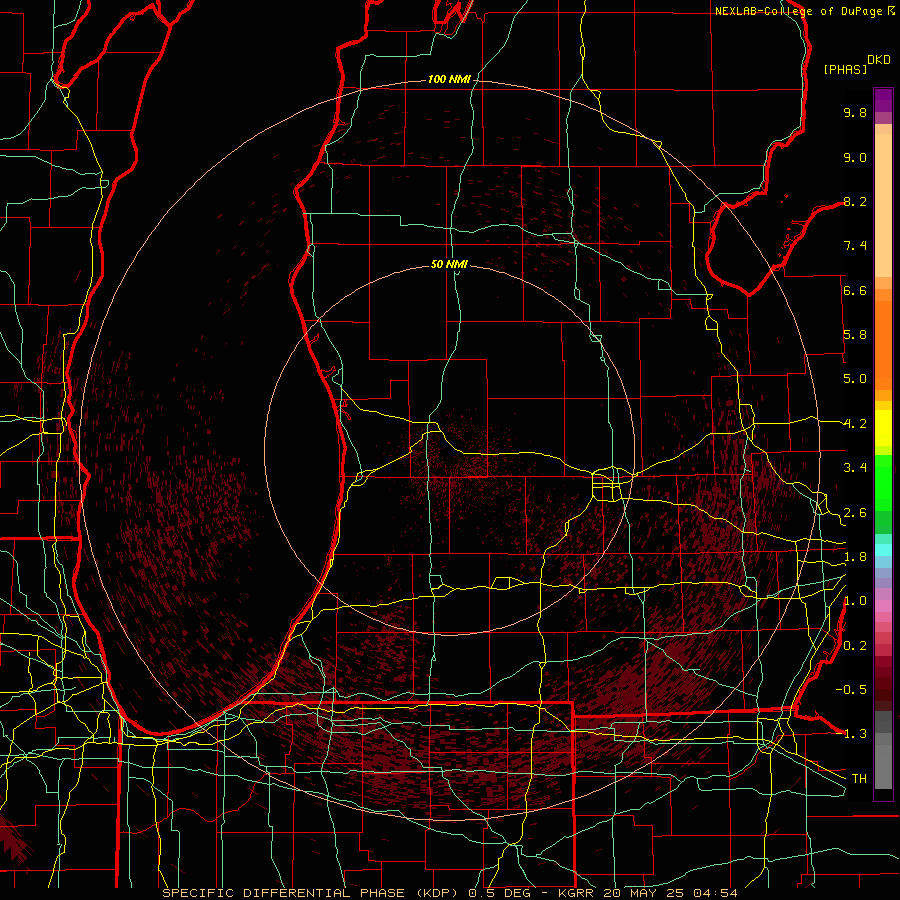Click the 5.0 value on the scale

(x=855, y=379)
